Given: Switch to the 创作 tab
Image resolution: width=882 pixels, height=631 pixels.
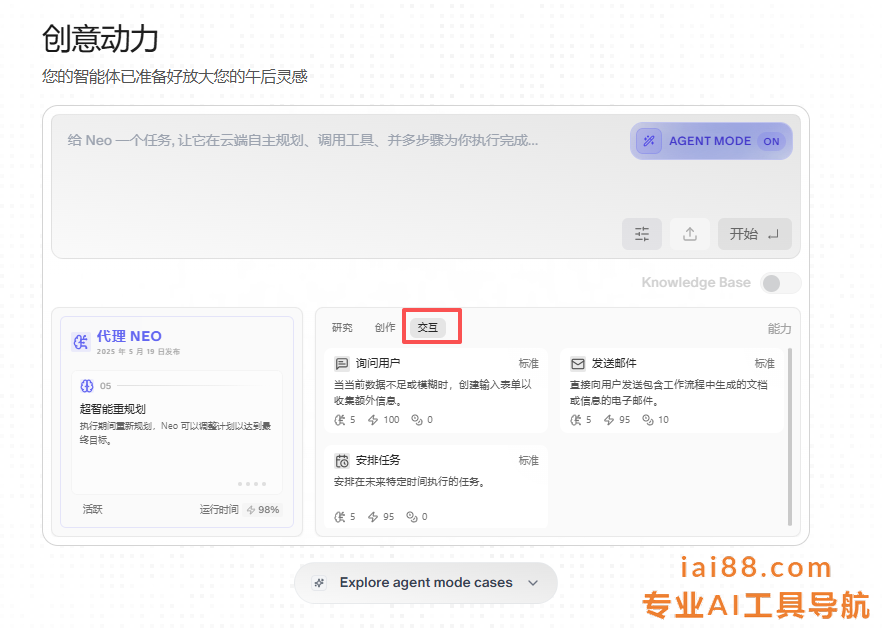Looking at the screenshot, I should pos(385,328).
